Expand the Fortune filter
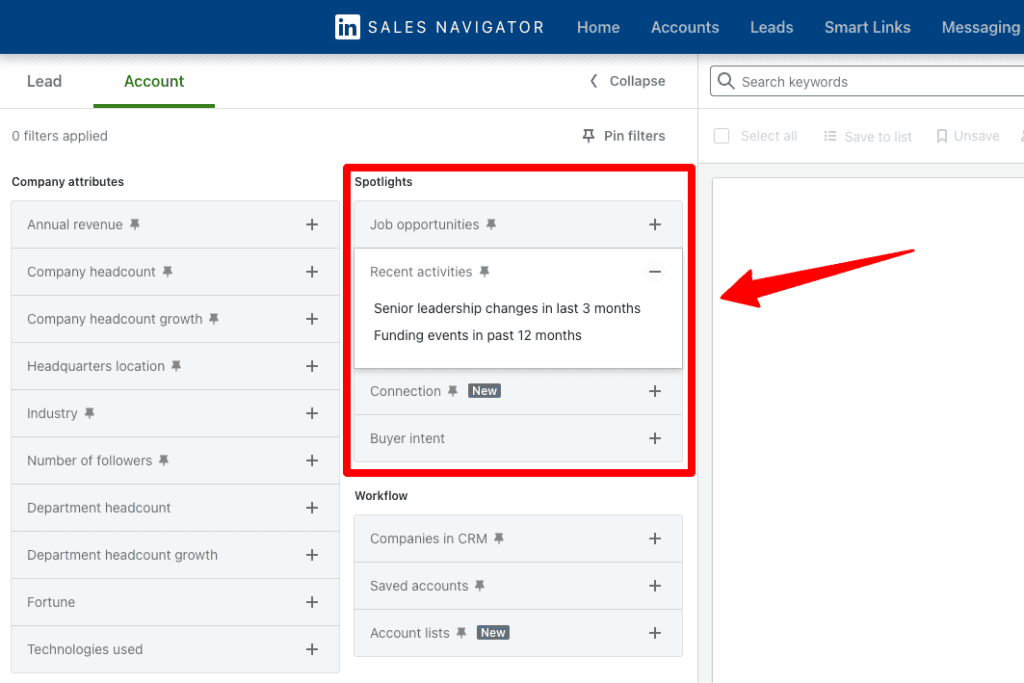The height and width of the screenshot is (683, 1024). tap(312, 601)
